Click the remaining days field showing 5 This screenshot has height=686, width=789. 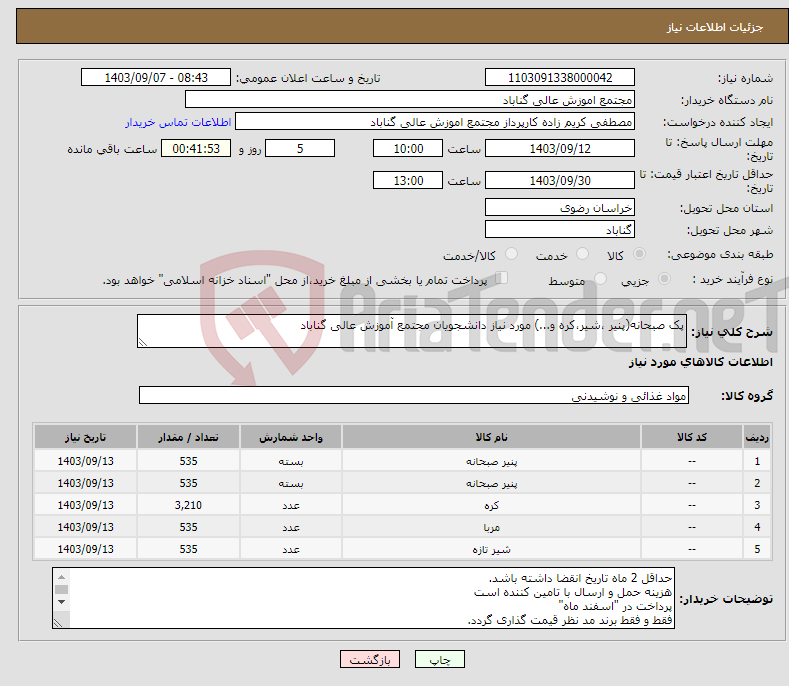pos(300,148)
